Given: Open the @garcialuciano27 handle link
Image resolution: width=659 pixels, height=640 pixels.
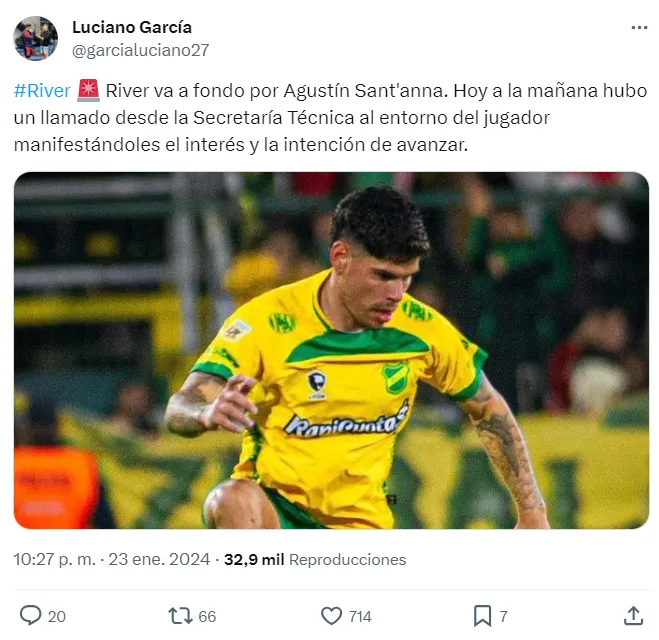Looking at the screenshot, I should tap(140, 50).
